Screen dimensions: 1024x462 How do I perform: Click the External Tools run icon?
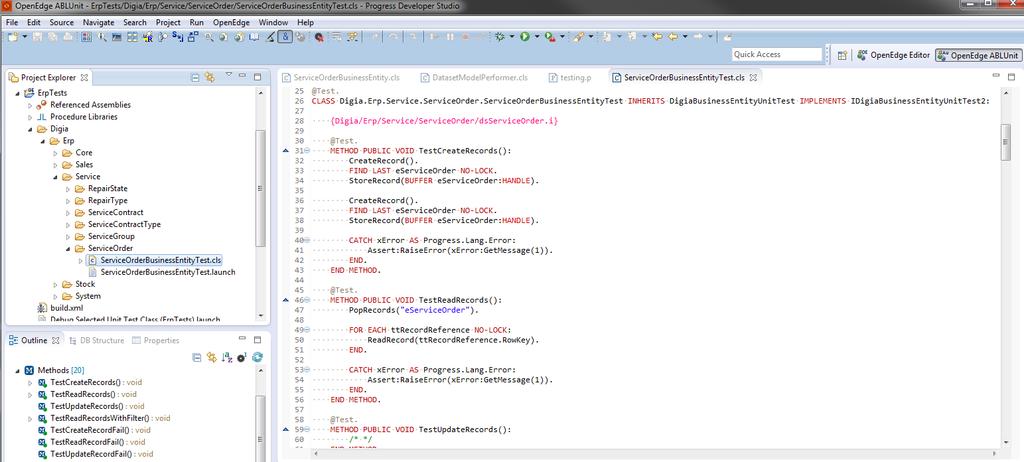[x=550, y=37]
